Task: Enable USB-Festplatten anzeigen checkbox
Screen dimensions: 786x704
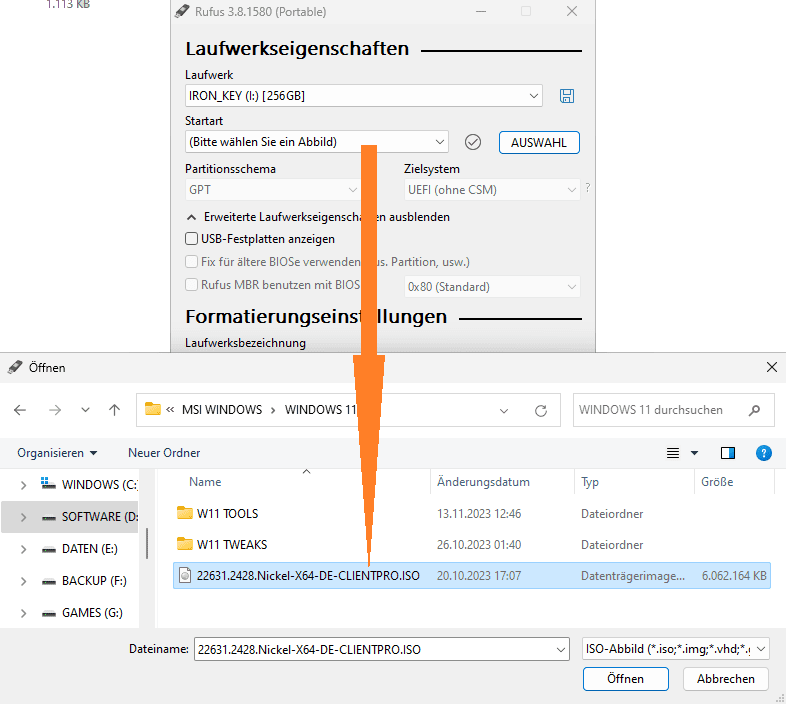Action: (x=191, y=239)
